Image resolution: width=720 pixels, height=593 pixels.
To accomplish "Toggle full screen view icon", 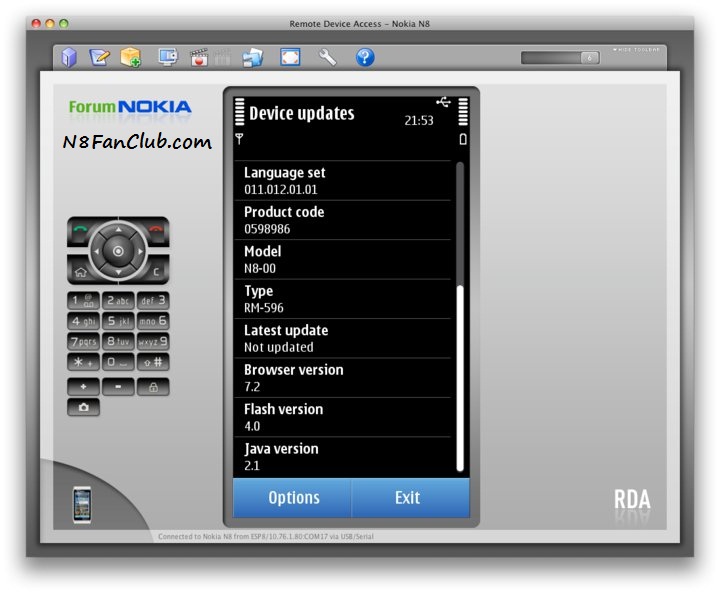I will 290,57.
